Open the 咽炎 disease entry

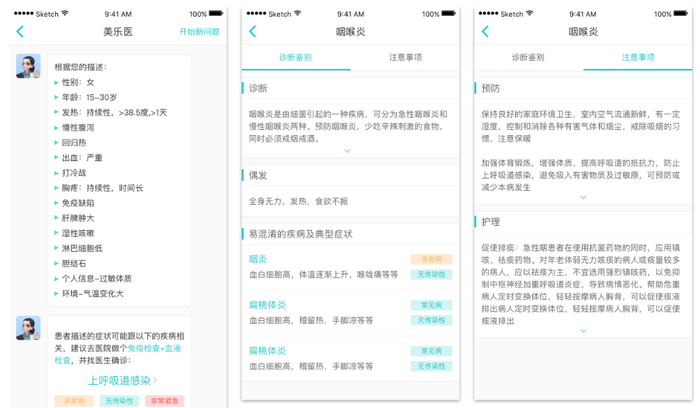[x=258, y=259]
